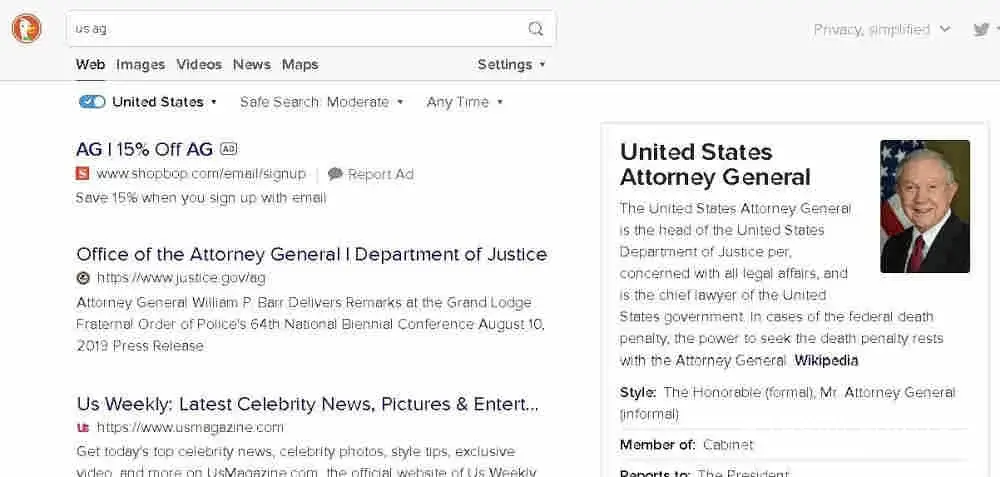The image size is (1000, 477).
Task: Open the https://www.justice.gov/ag URL
Action: 181,277
